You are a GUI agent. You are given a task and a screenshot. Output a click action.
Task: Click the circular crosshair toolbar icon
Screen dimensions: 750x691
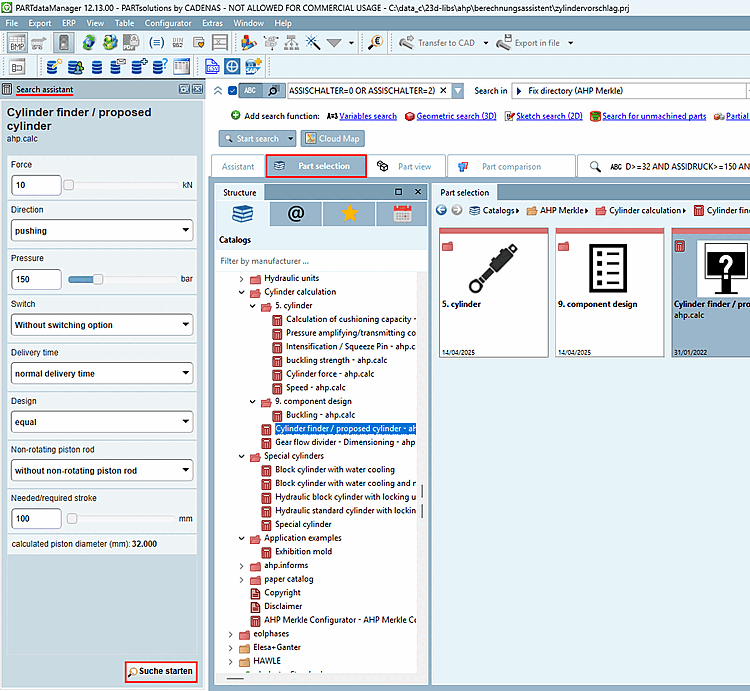click(x=232, y=66)
